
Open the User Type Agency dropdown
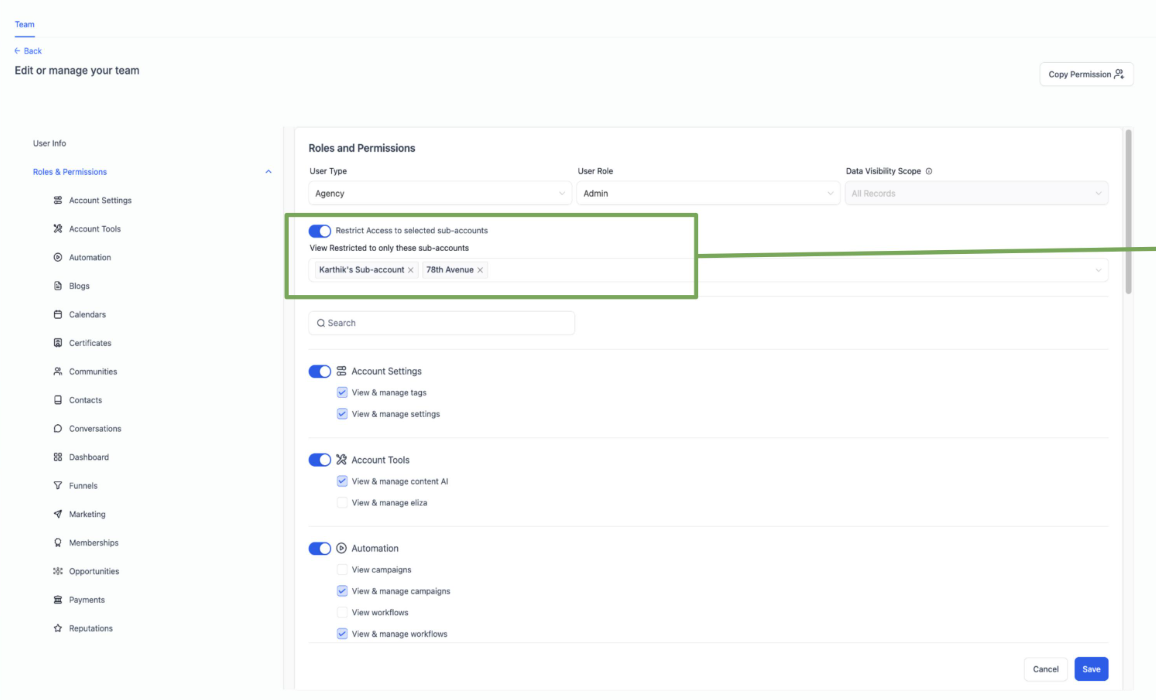(x=439, y=193)
